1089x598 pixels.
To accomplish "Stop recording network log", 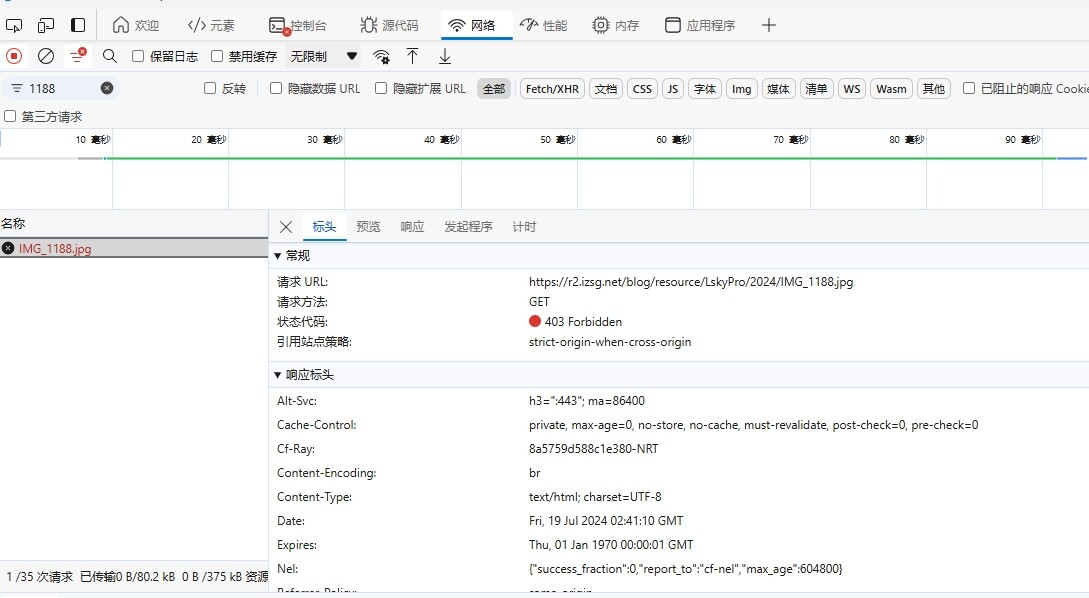I will tap(14, 56).
